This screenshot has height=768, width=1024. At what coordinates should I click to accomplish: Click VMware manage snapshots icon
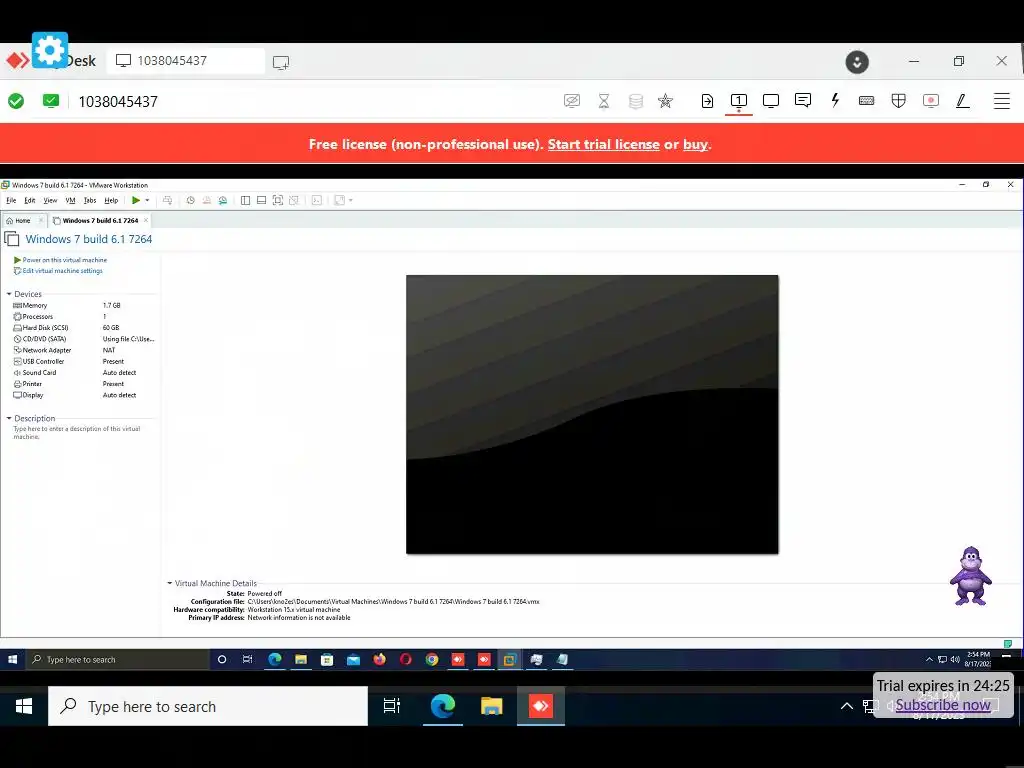click(223, 200)
